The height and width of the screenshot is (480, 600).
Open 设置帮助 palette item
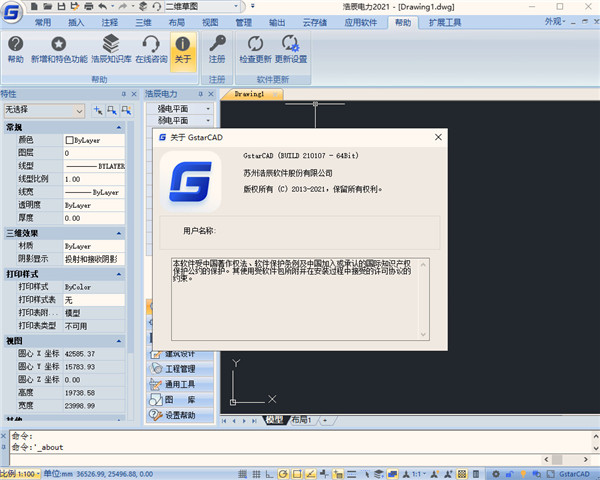pyautogui.click(x=180, y=415)
